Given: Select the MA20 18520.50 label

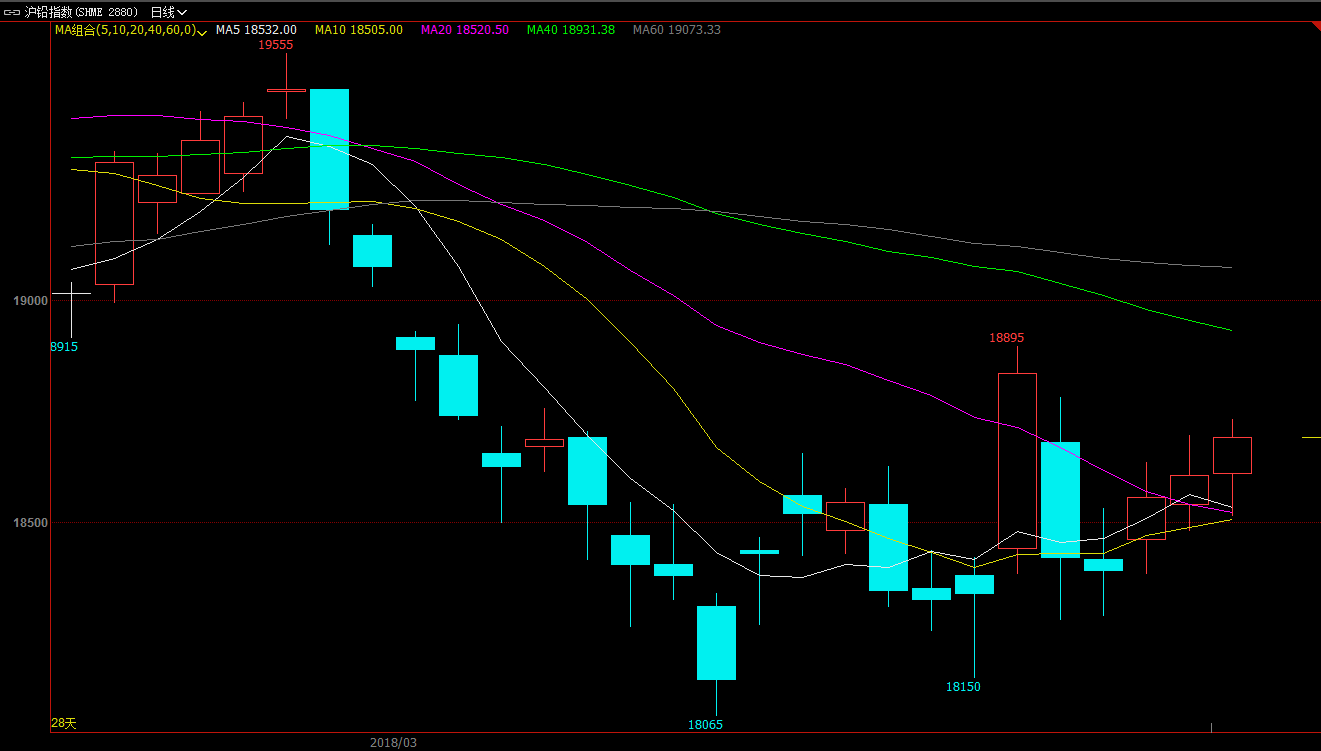Looking at the screenshot, I should click(x=465, y=30).
